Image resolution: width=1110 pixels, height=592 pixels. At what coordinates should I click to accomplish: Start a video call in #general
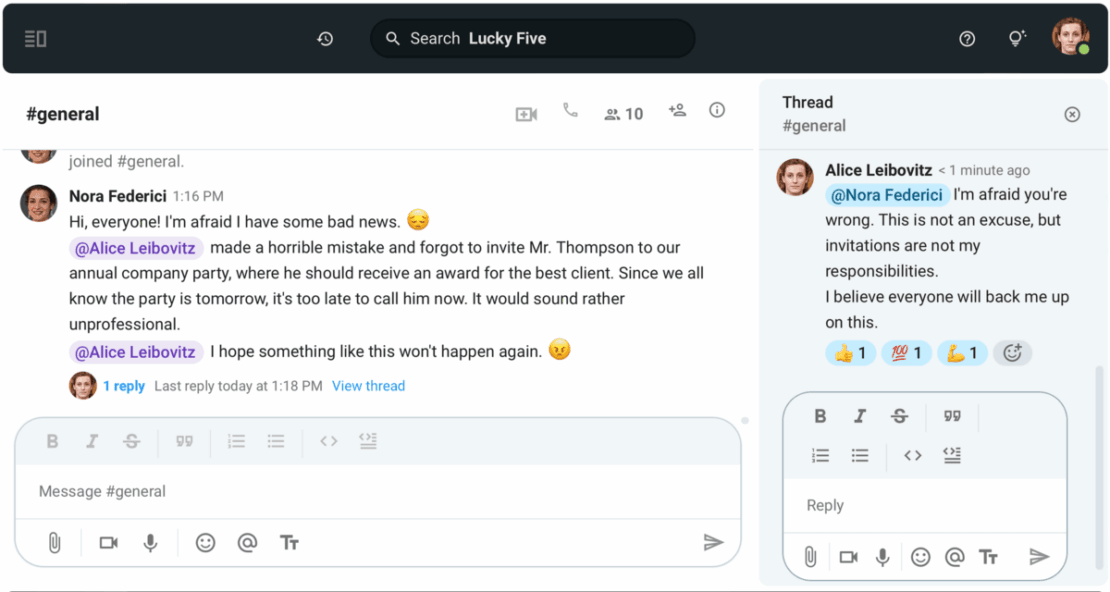point(526,114)
